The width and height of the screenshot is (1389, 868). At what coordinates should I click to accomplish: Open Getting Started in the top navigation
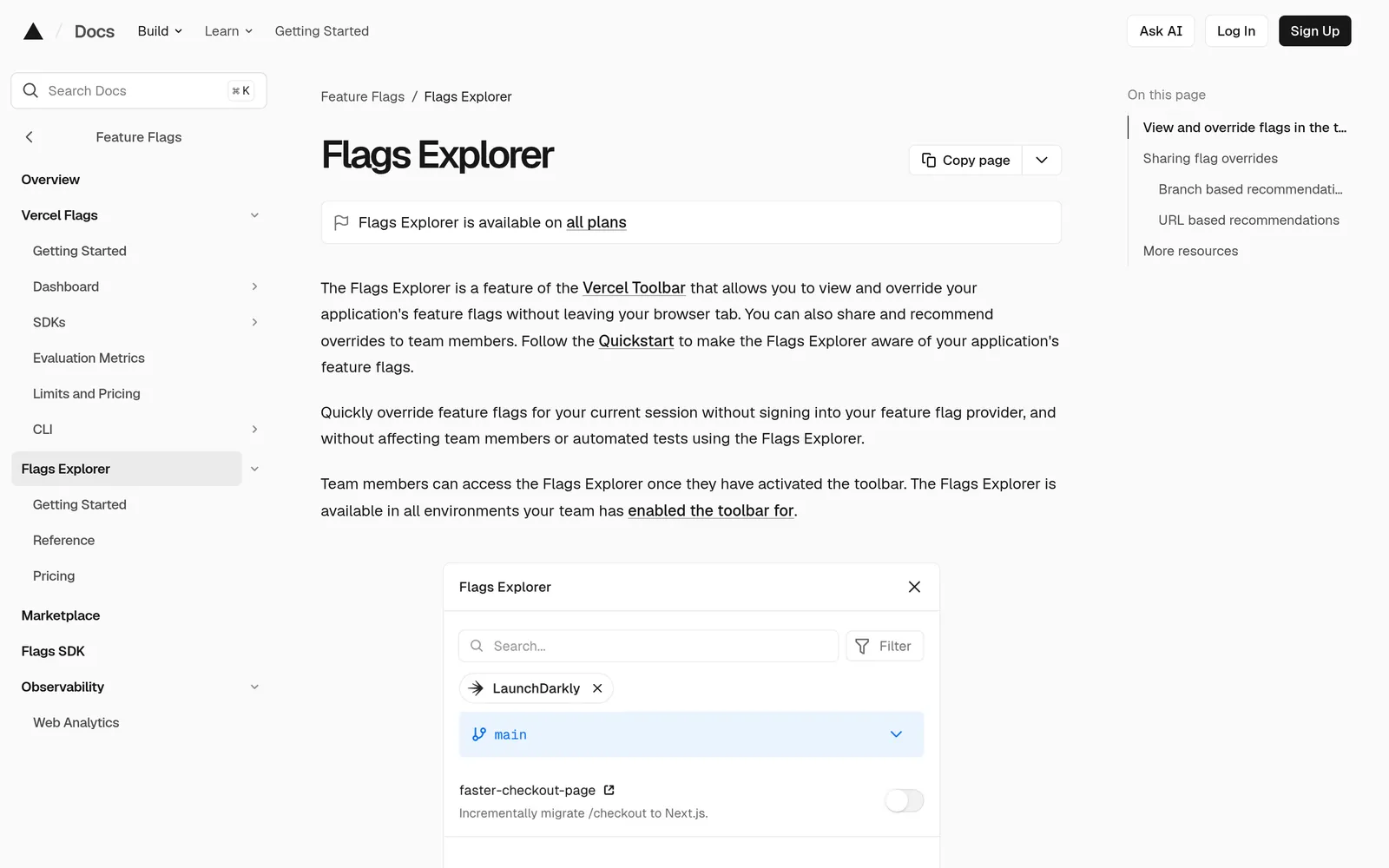[x=322, y=31]
